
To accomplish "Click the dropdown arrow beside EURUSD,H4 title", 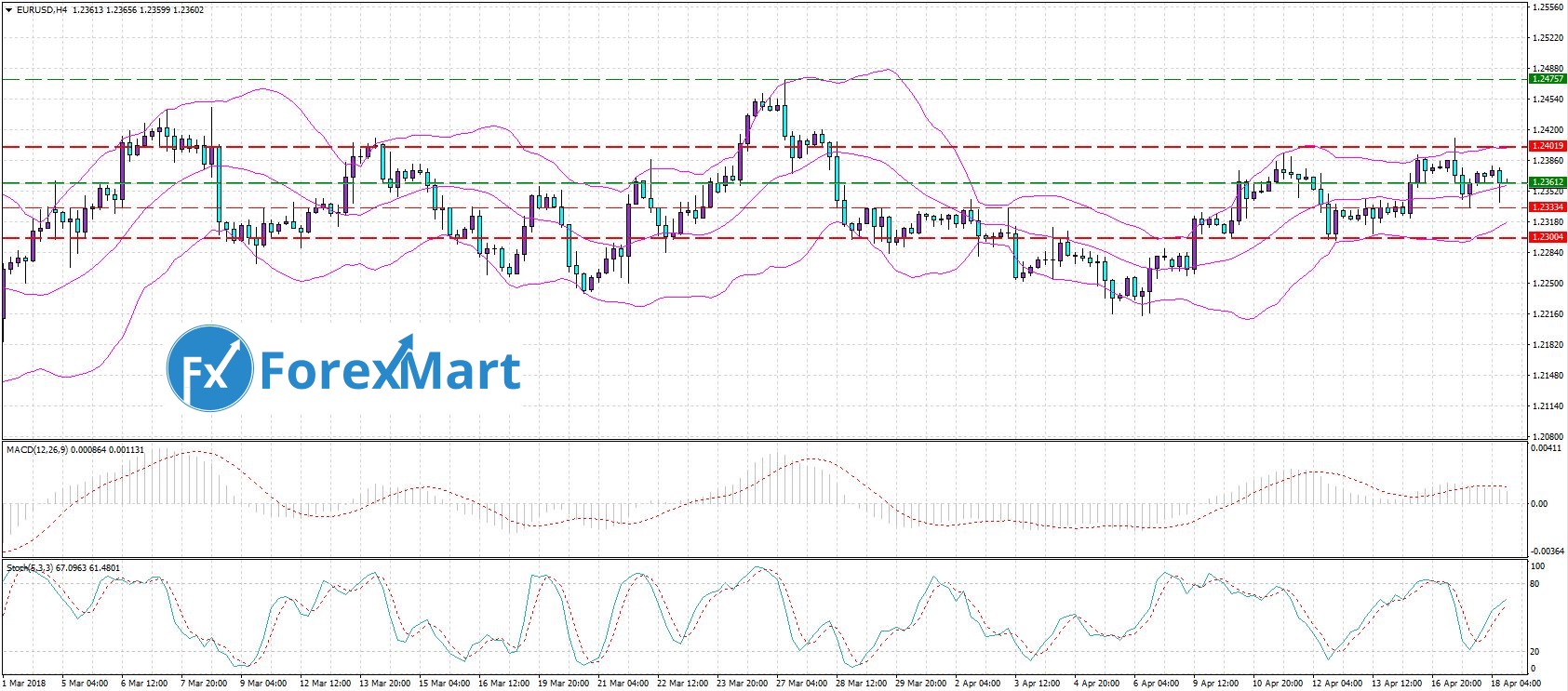I will (8, 10).
